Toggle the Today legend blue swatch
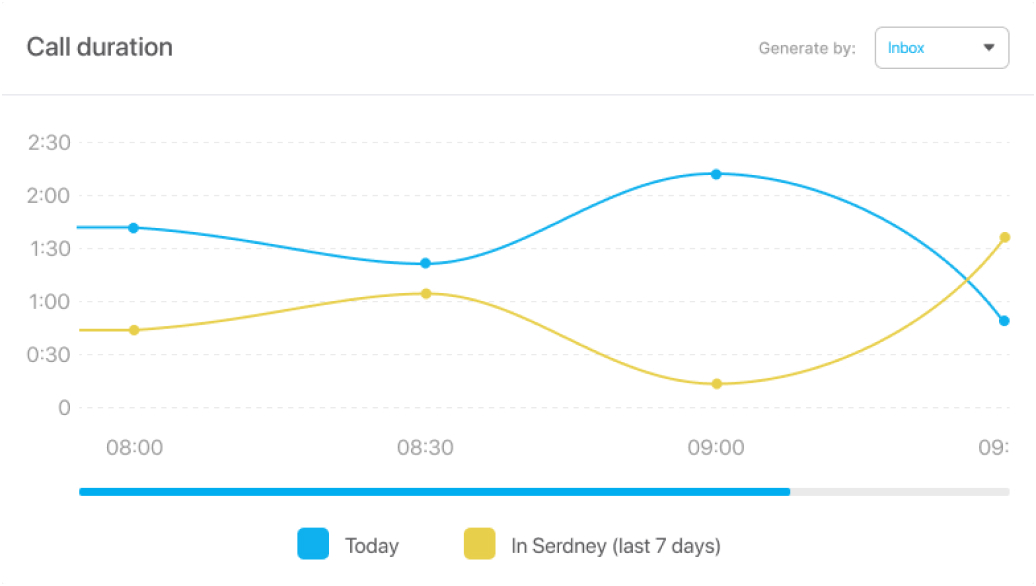 click(313, 545)
